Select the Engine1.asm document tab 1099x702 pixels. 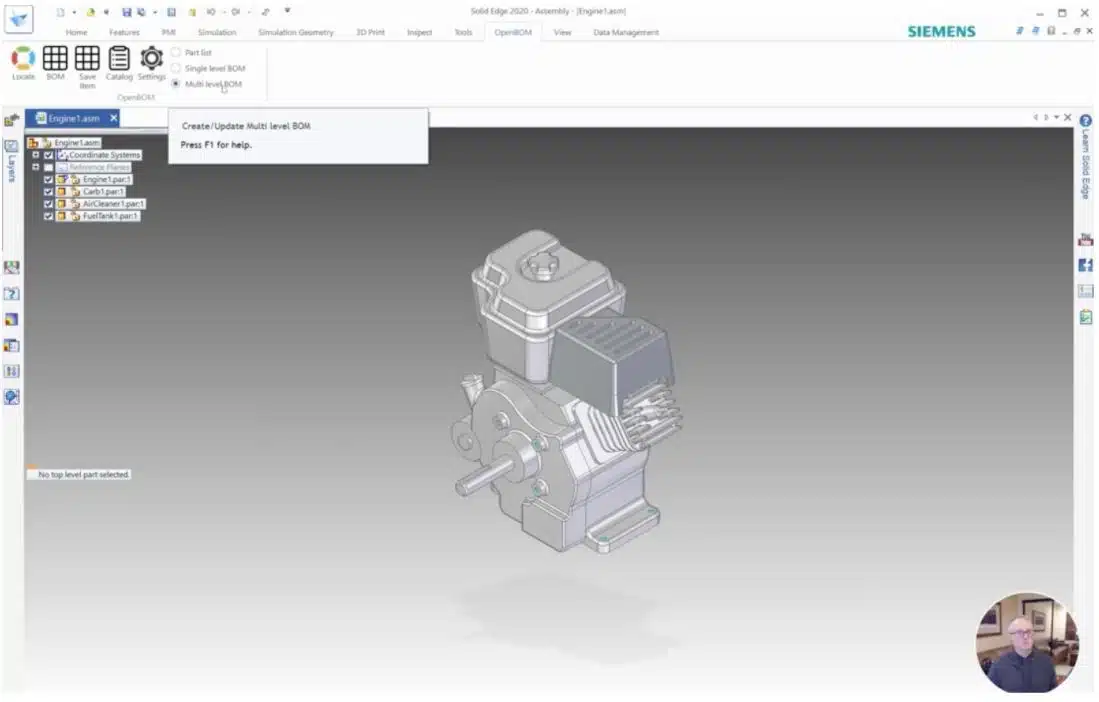[x=74, y=118]
